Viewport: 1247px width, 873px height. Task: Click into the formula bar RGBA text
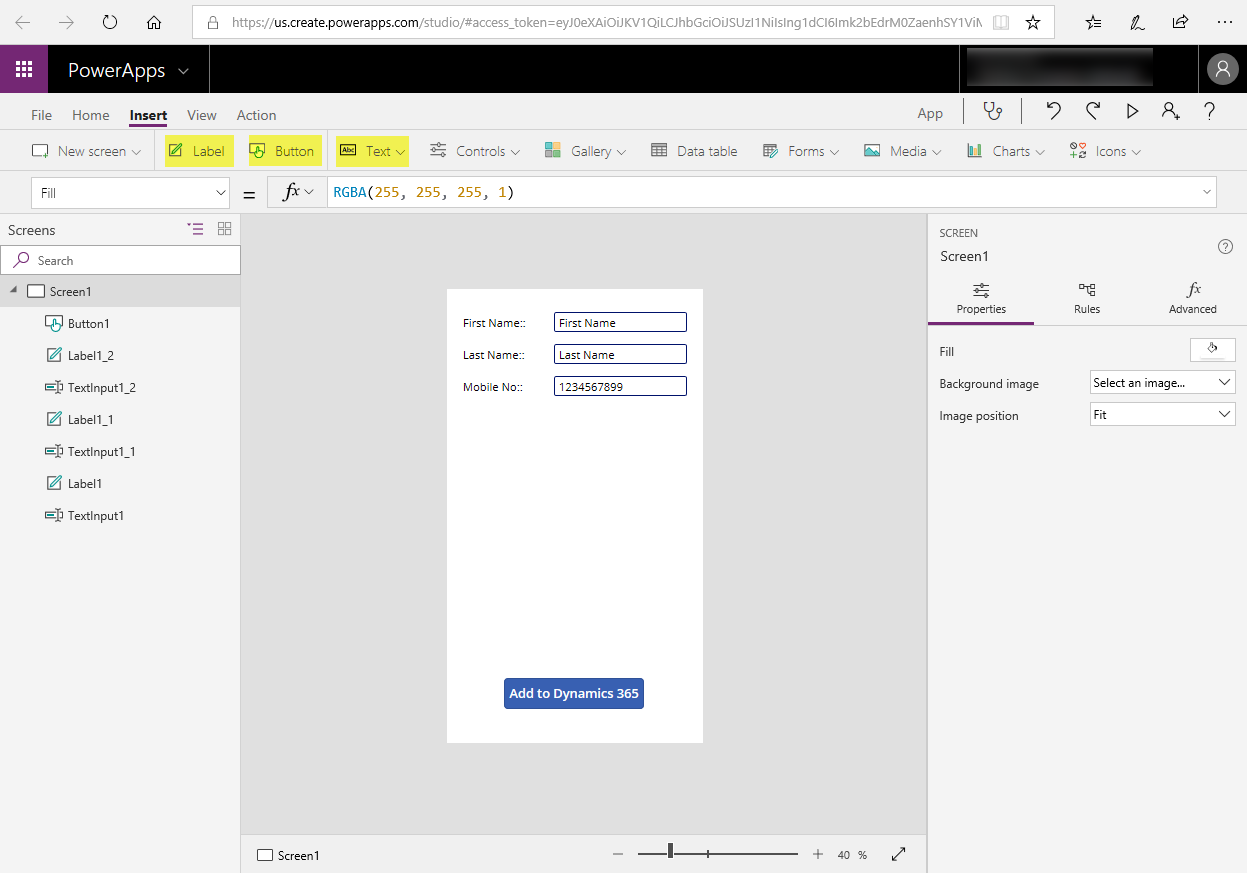tap(424, 192)
